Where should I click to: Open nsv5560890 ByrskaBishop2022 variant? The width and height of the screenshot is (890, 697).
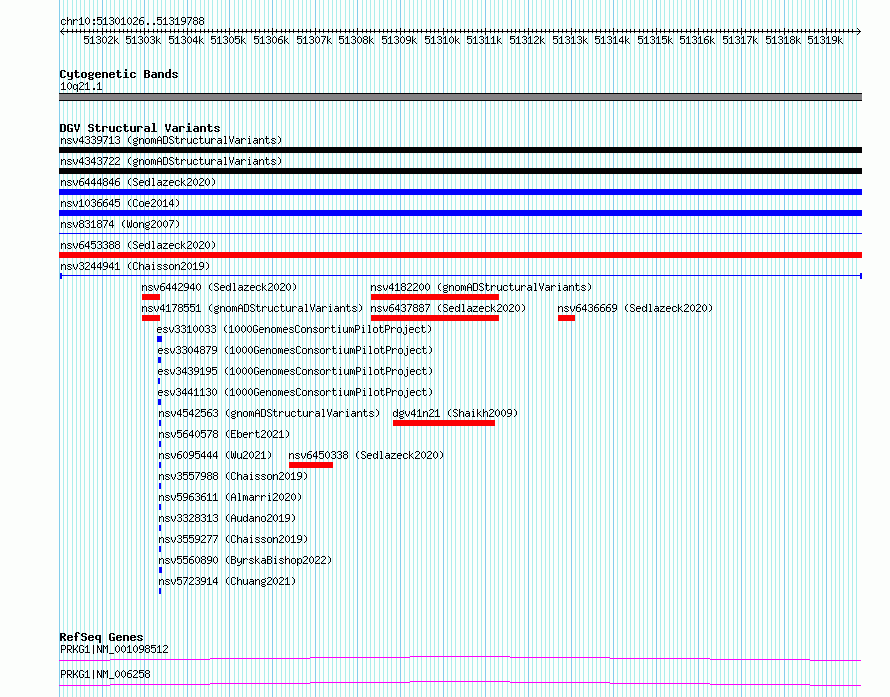click(245, 560)
